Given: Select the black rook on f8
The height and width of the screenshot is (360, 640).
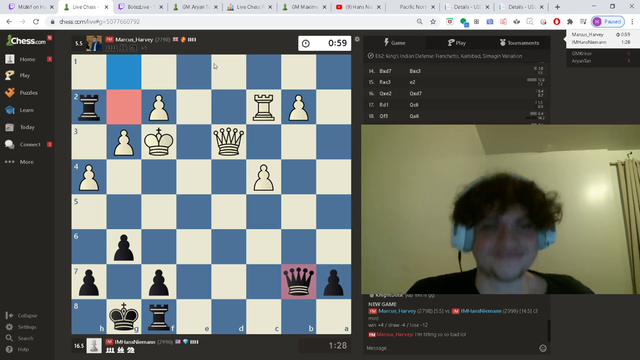Looking at the screenshot, I should pos(159,316).
